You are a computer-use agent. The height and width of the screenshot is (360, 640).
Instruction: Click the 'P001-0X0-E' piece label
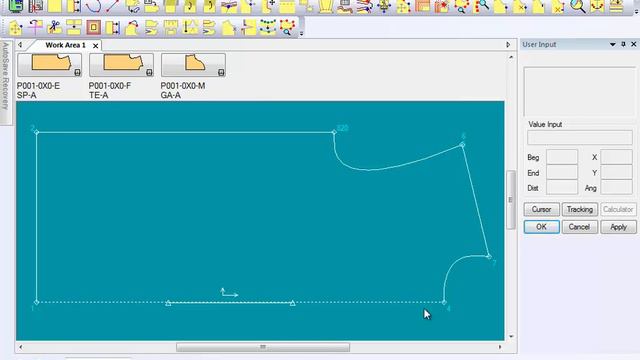tap(38, 86)
